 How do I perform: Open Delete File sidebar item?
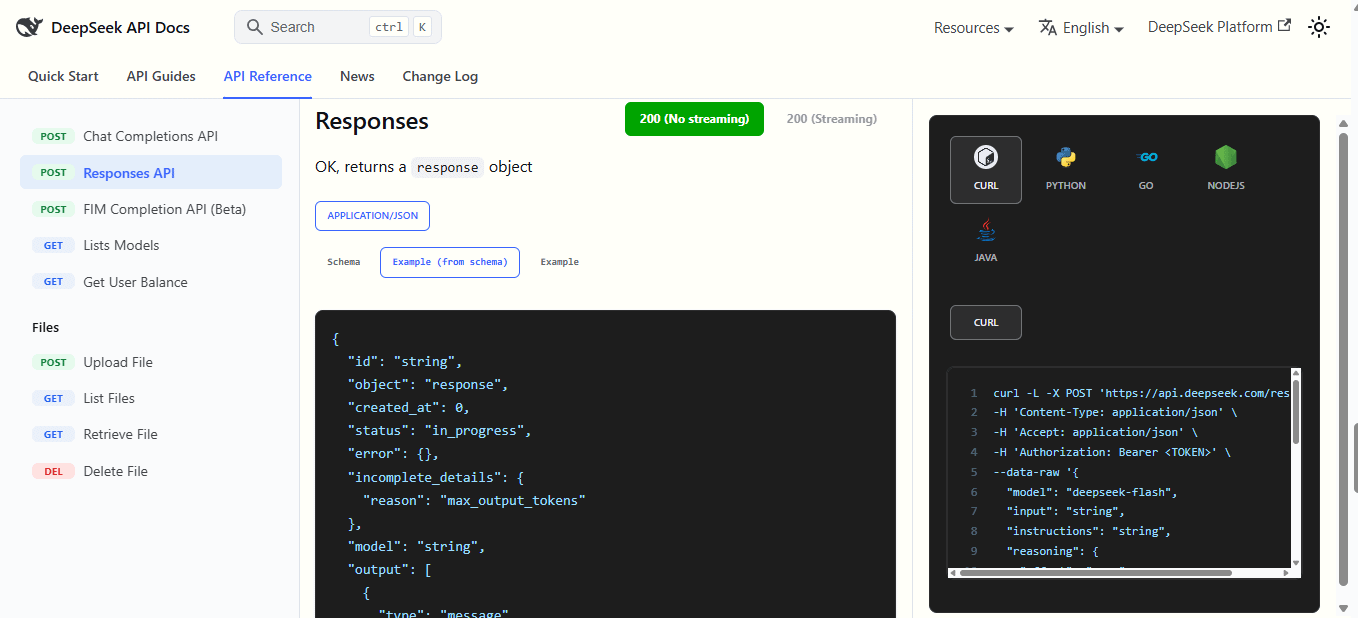[x=151, y=471]
